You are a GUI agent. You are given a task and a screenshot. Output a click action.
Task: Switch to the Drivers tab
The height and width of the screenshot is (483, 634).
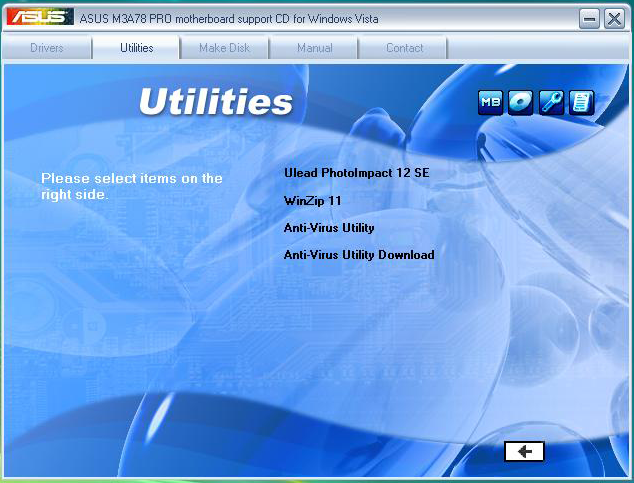point(47,48)
